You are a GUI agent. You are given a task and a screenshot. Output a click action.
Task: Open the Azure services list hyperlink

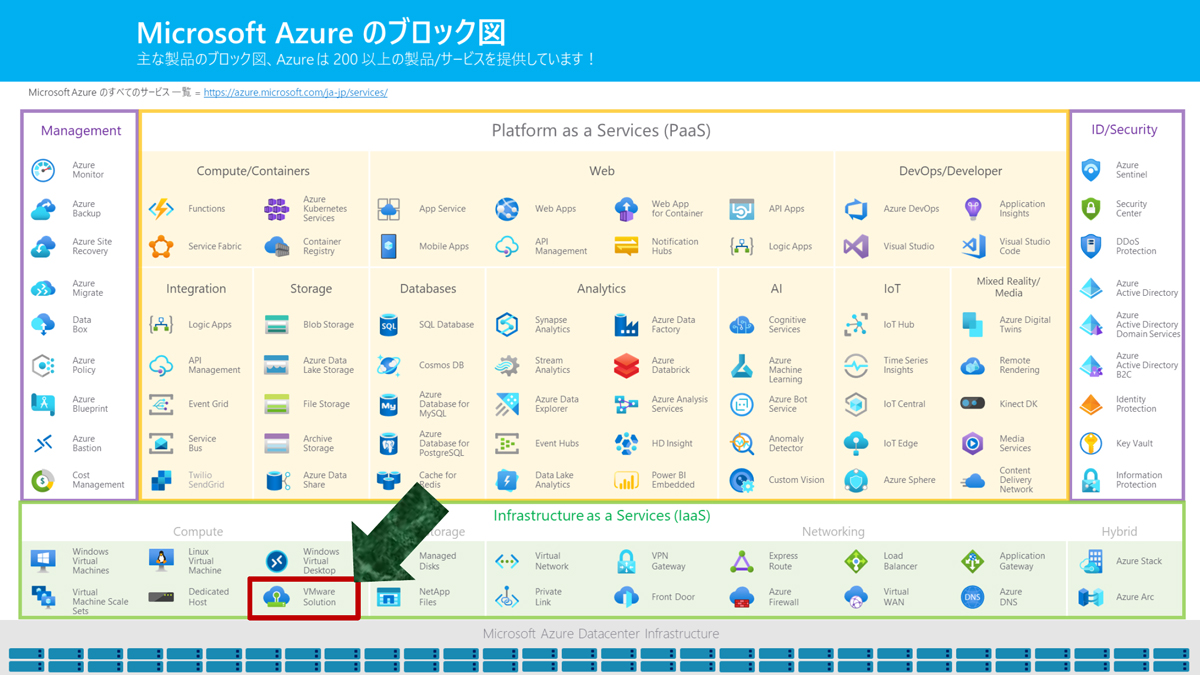295,93
